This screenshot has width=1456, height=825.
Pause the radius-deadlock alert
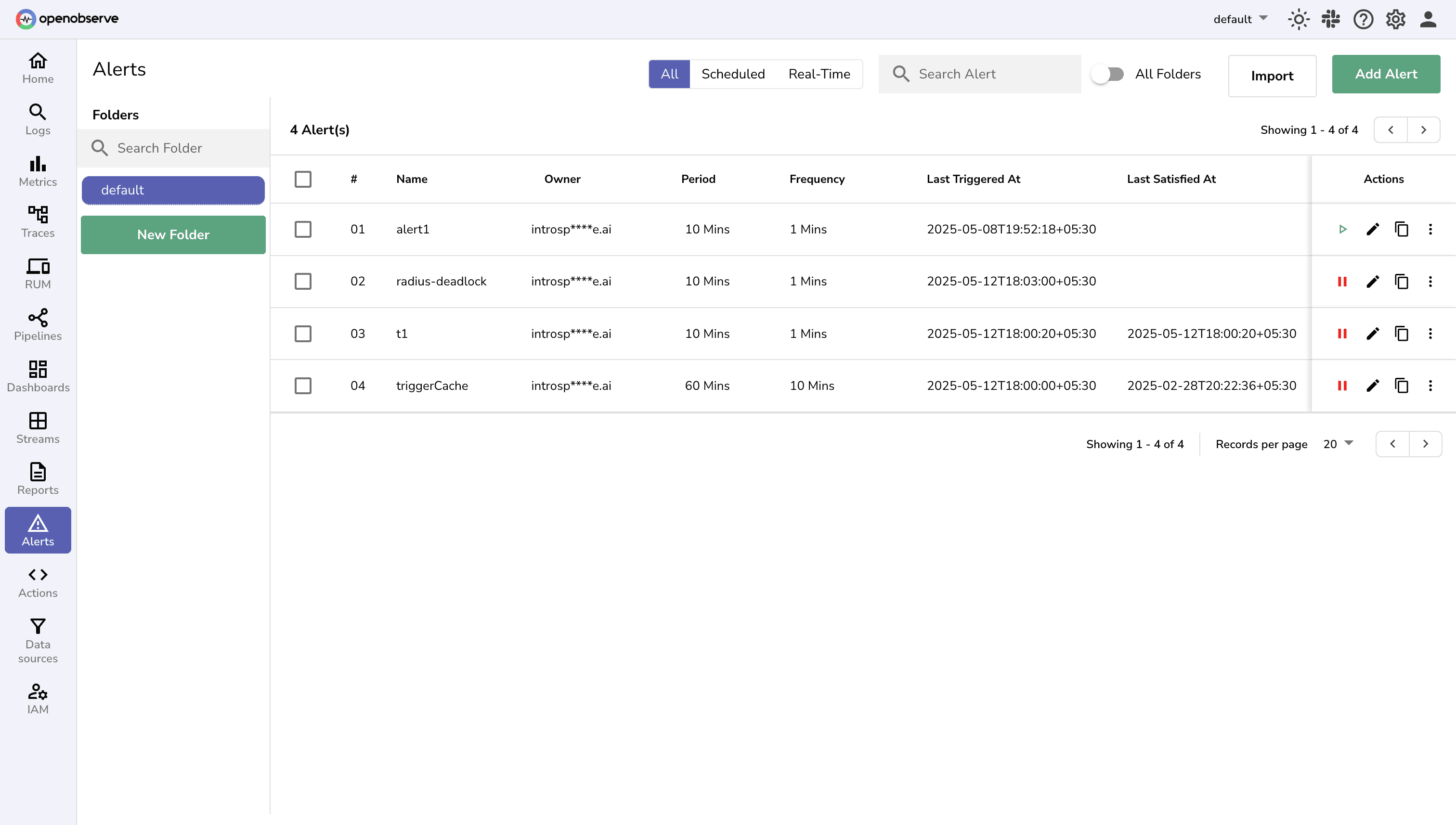(x=1342, y=281)
